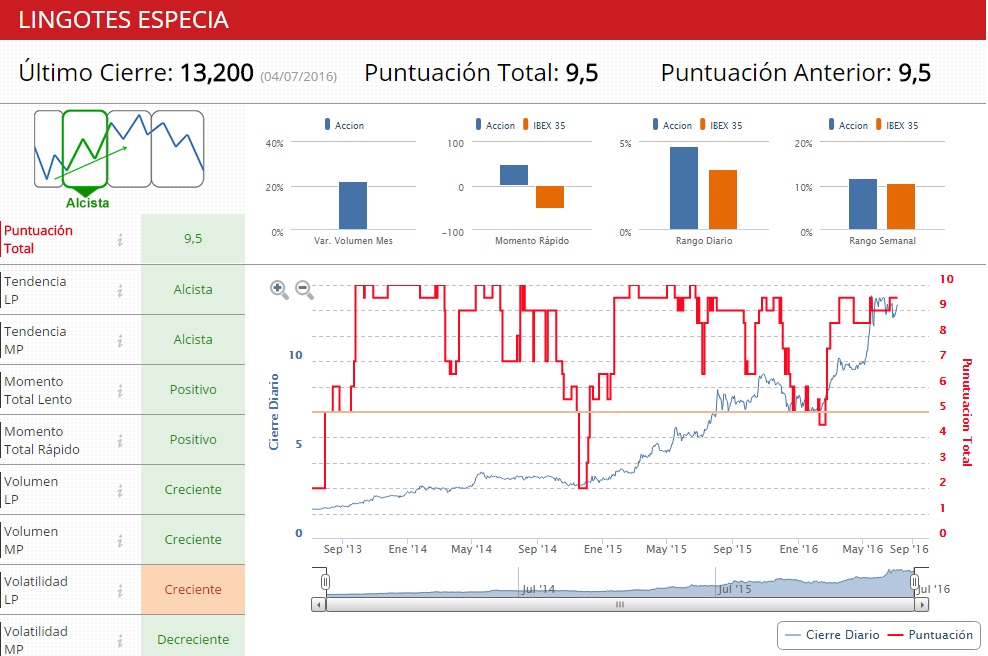
Task: Click the Jul '14 navigator label
Action: [x=537, y=589]
